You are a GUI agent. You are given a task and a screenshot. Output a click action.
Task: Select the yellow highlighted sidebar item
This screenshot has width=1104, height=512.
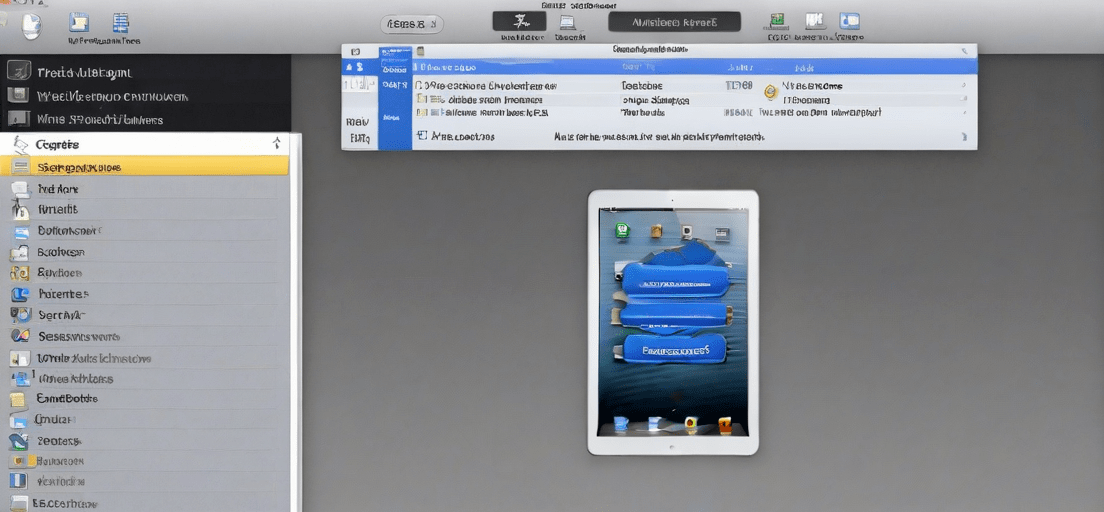[x=144, y=166]
